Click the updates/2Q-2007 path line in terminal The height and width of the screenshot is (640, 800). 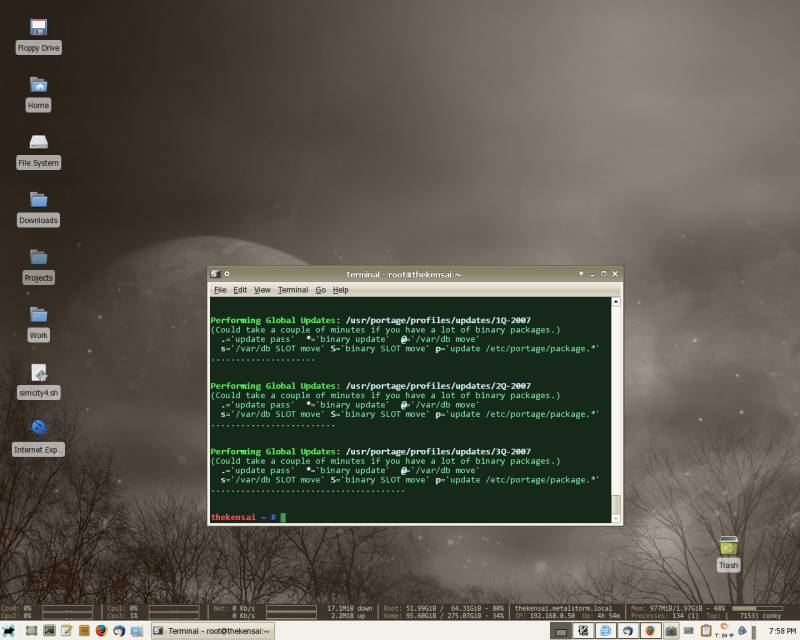438,386
